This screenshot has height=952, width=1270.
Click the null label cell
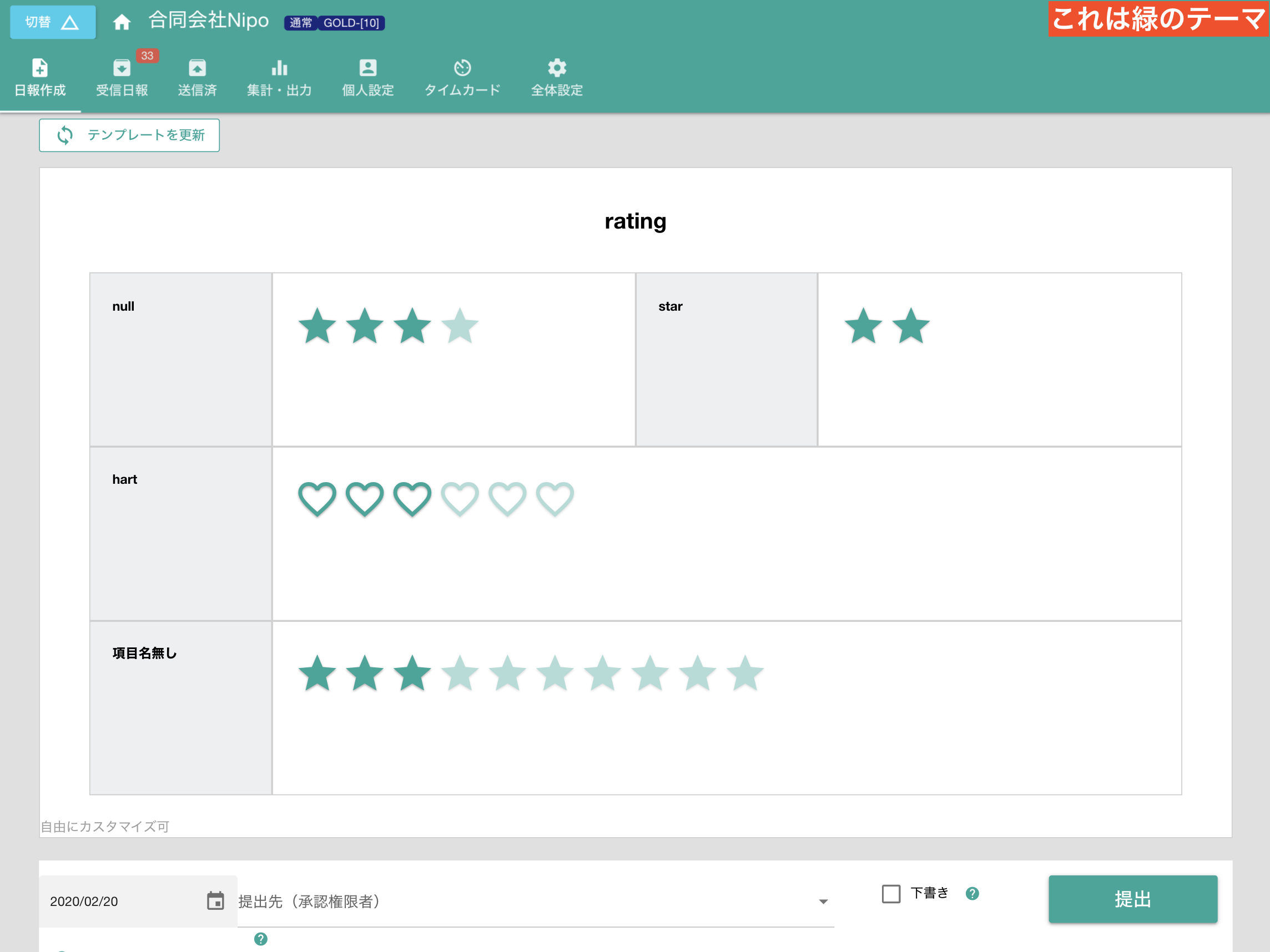[181, 360]
